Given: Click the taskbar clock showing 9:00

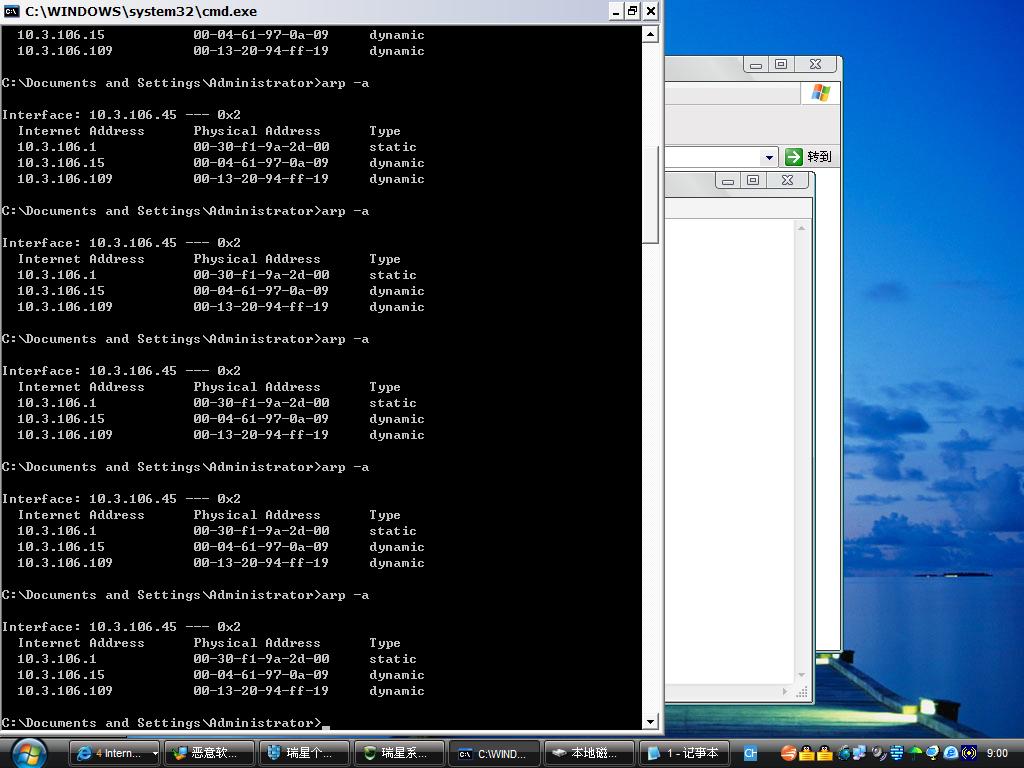Looking at the screenshot, I should click(997, 754).
